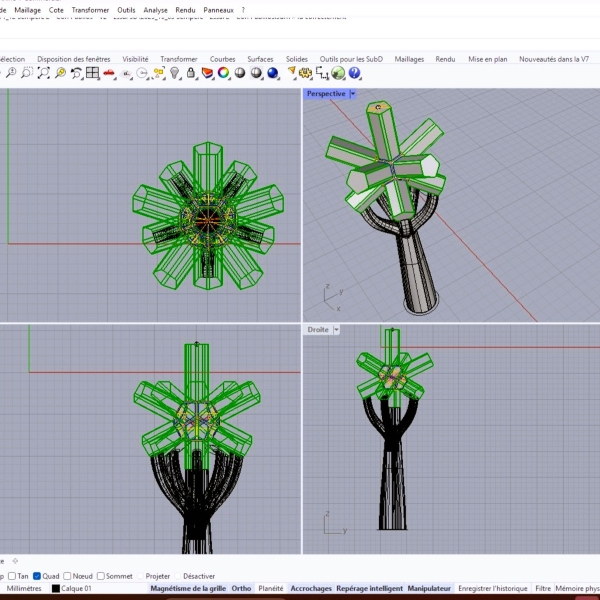
Task: Uncheck the Quad object snap
Action: (37, 576)
